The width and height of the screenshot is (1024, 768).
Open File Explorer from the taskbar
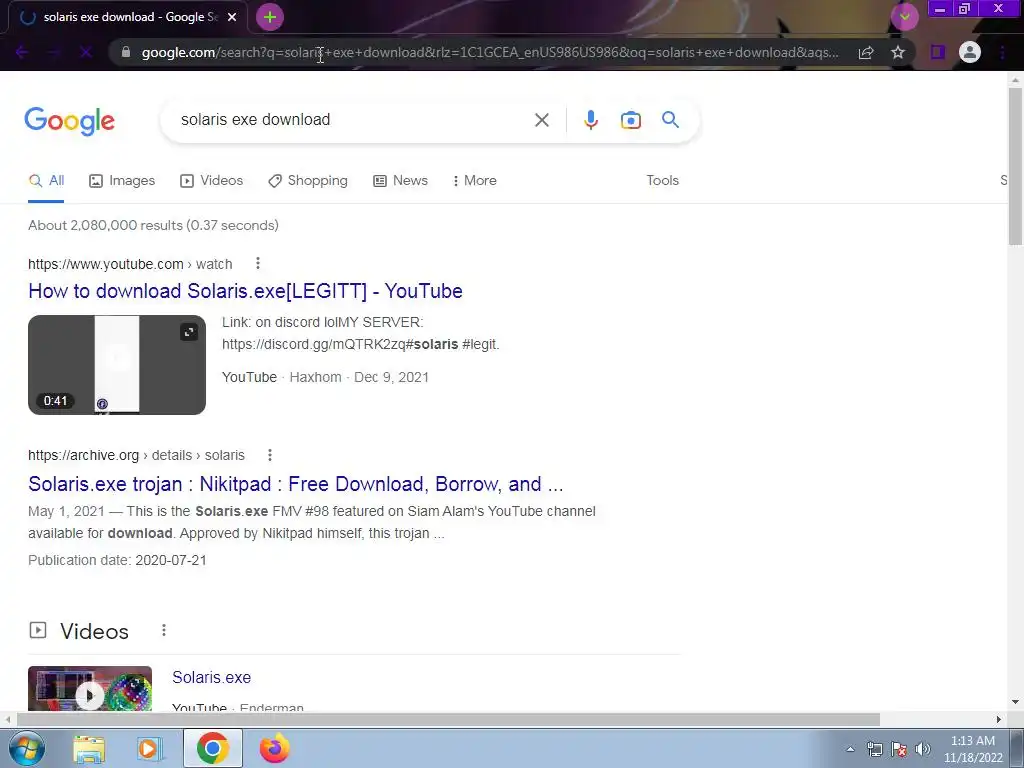pyautogui.click(x=89, y=749)
